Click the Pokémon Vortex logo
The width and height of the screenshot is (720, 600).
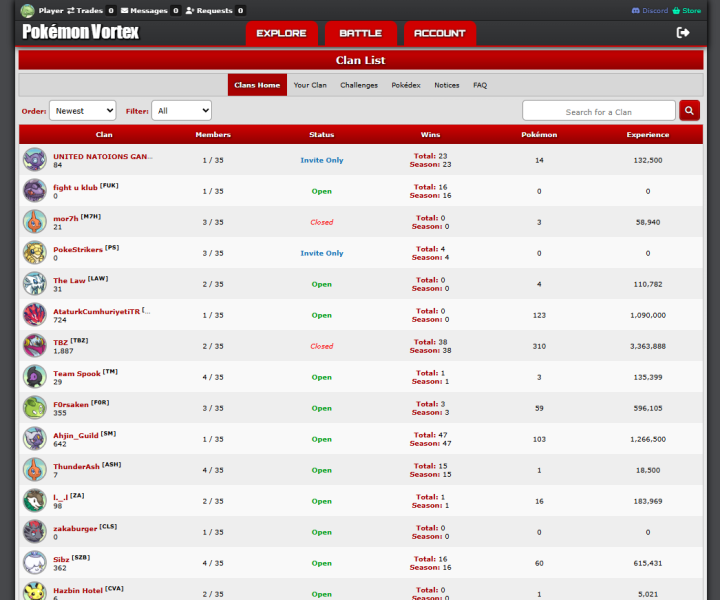pos(80,32)
